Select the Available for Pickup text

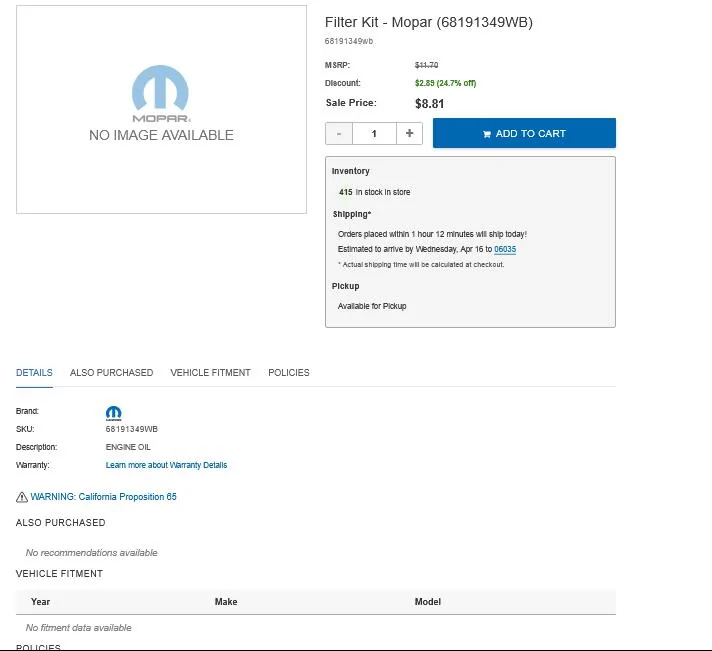[x=372, y=306]
